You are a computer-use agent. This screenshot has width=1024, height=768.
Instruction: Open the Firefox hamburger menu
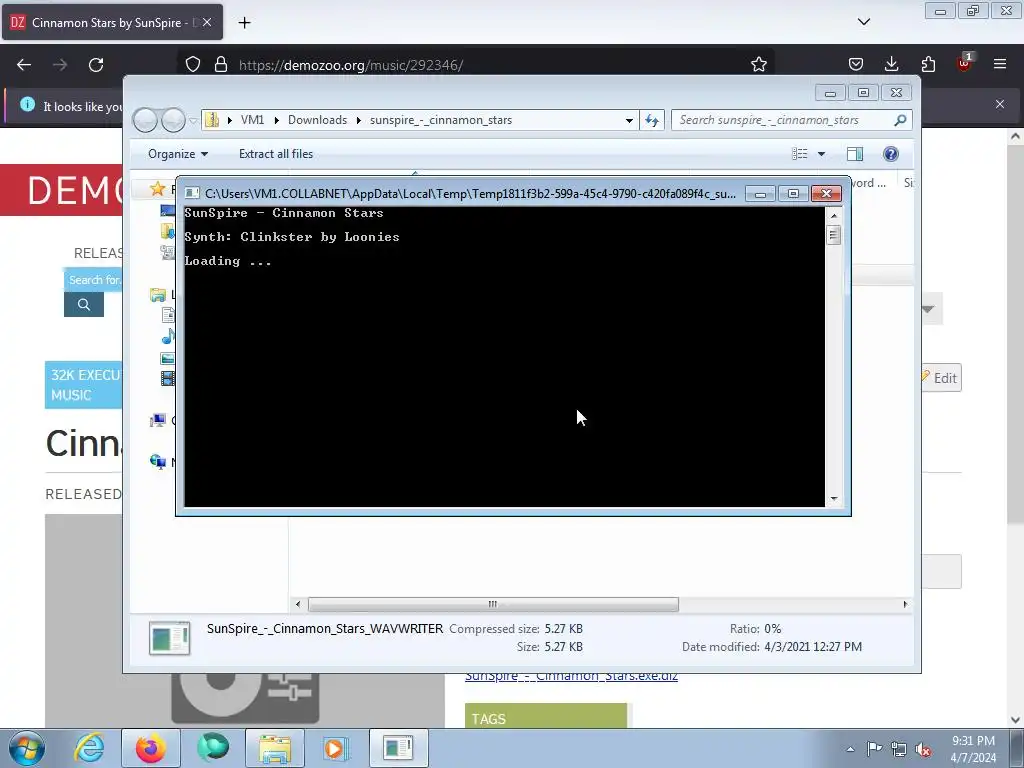[x=1000, y=65]
